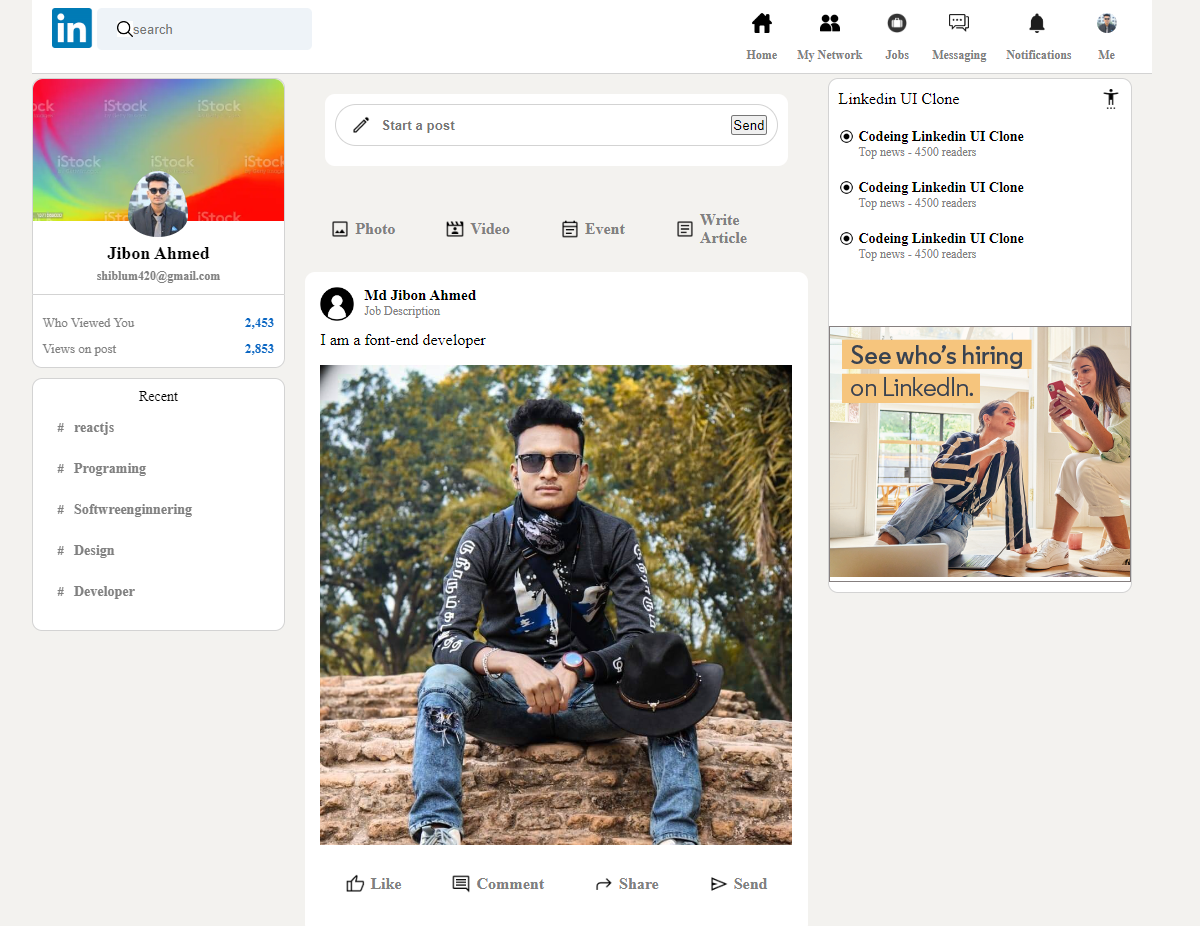Click the Views on post count 2,853
1200x926 pixels.
point(259,349)
